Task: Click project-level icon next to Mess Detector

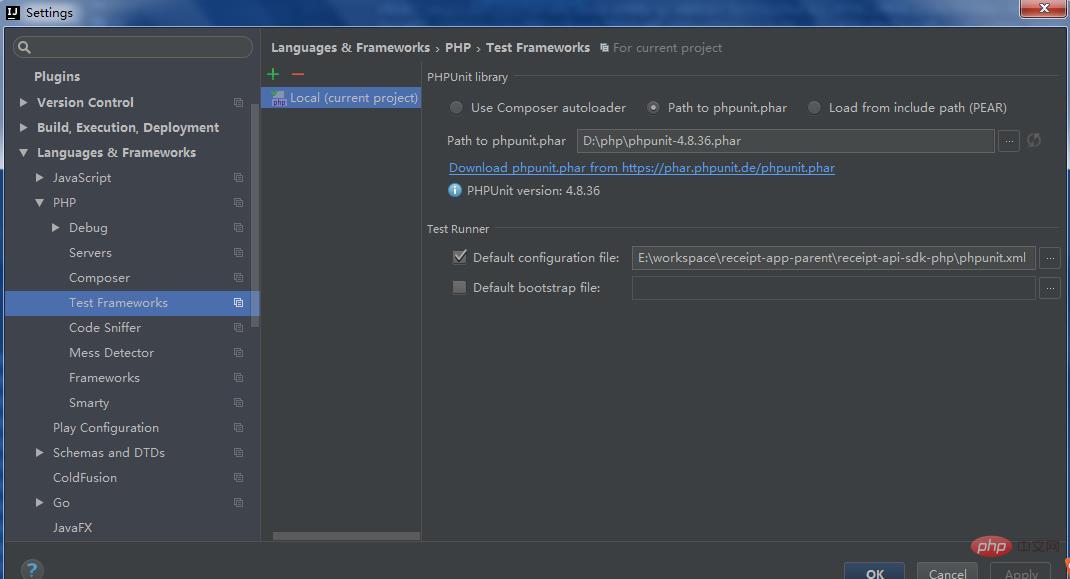Action: [238, 353]
